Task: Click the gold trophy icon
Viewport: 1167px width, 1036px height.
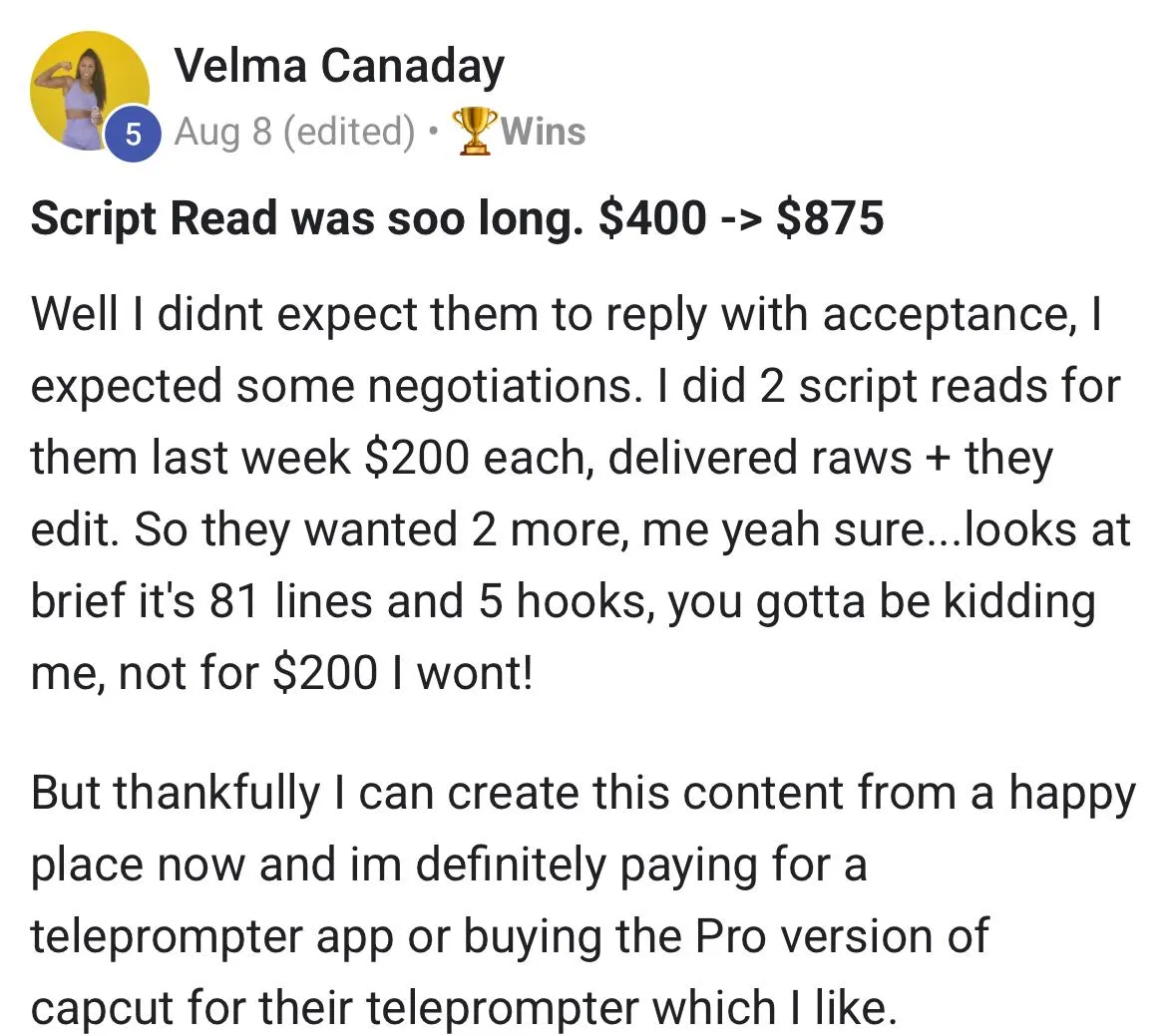Action: (475, 132)
